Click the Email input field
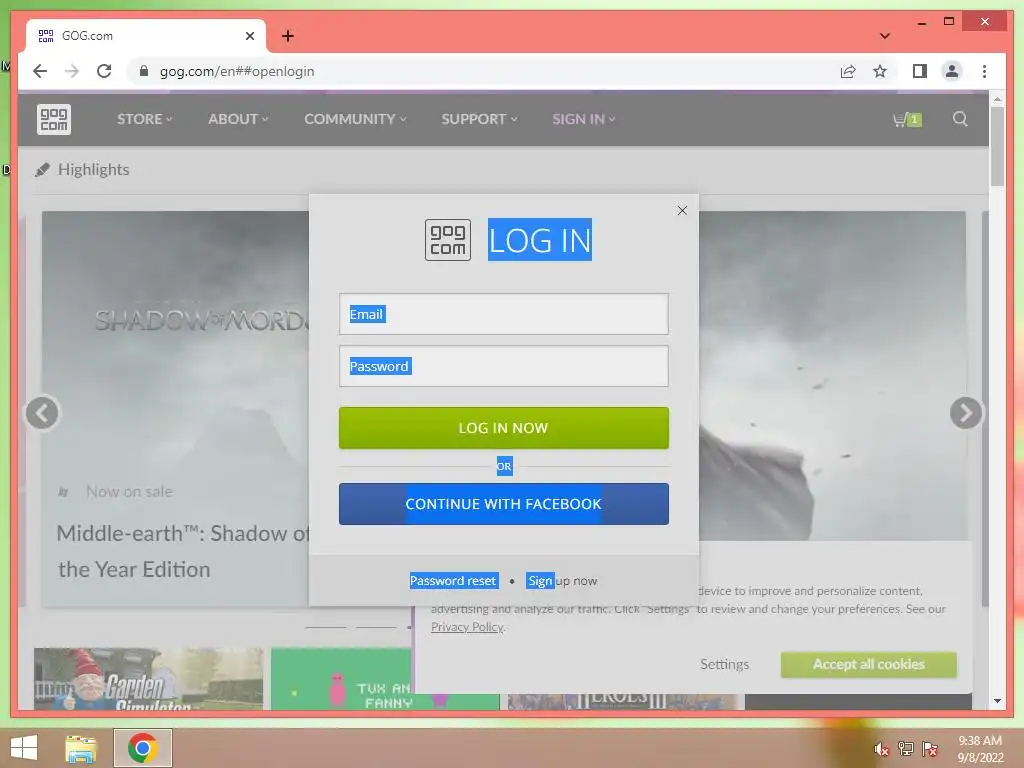Viewport: 1024px width, 768px height. tap(504, 314)
